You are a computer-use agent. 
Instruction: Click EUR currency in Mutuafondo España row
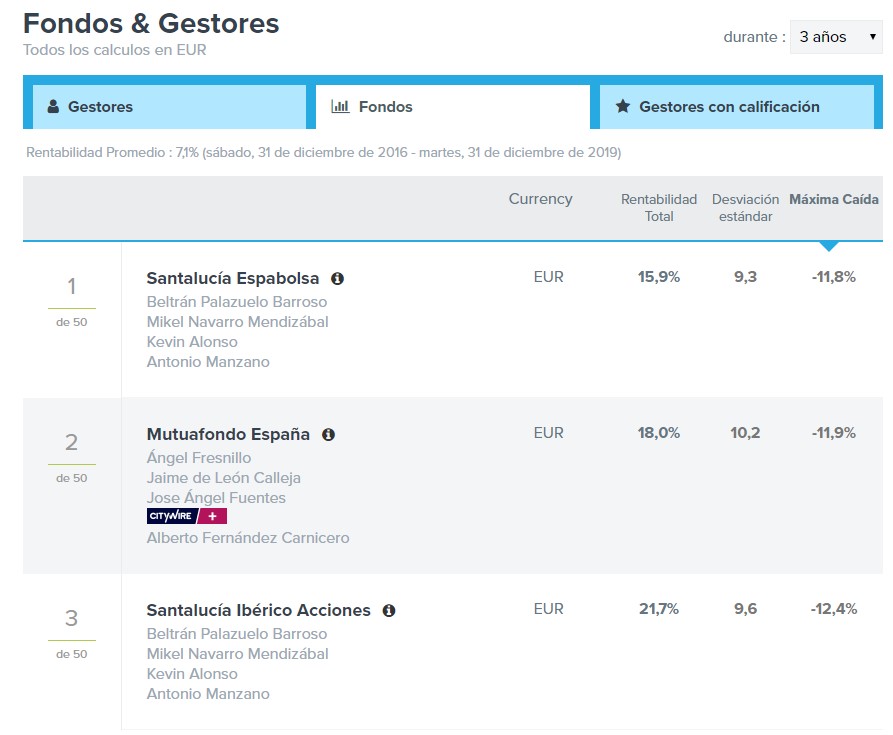[548, 433]
